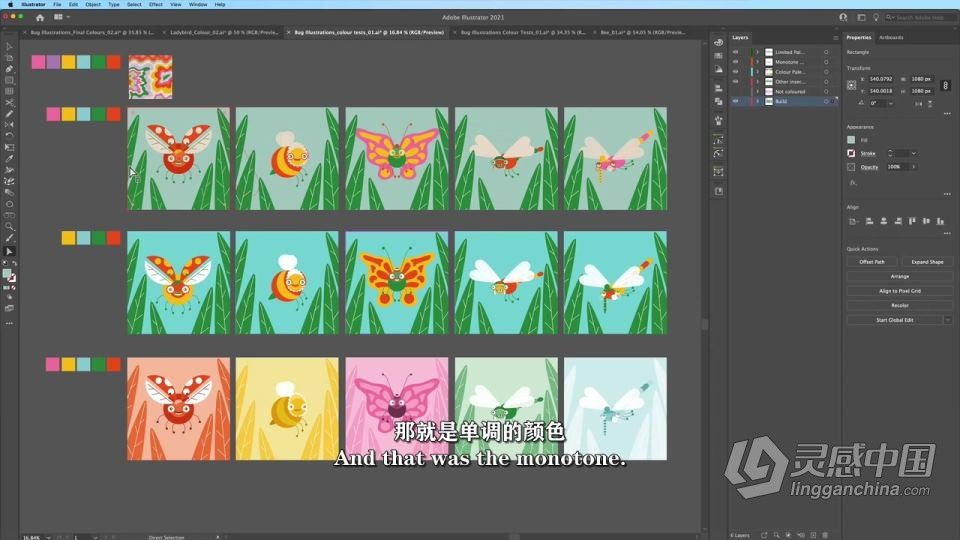Click the vertical align top icon
Screen dimensions: 960x540
pos(912,221)
